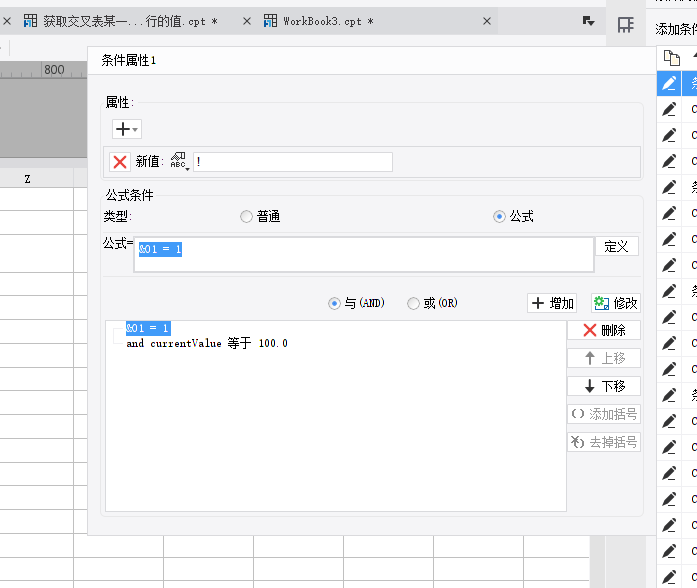The width and height of the screenshot is (697, 588).
Task: Click the WorkBook3 tab file icon
Action: tap(270, 20)
